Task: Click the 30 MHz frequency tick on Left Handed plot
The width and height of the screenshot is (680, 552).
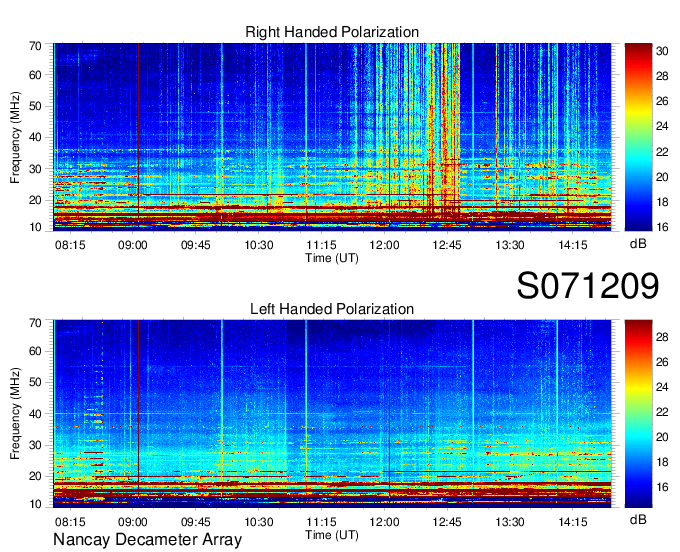Action: click(35, 445)
